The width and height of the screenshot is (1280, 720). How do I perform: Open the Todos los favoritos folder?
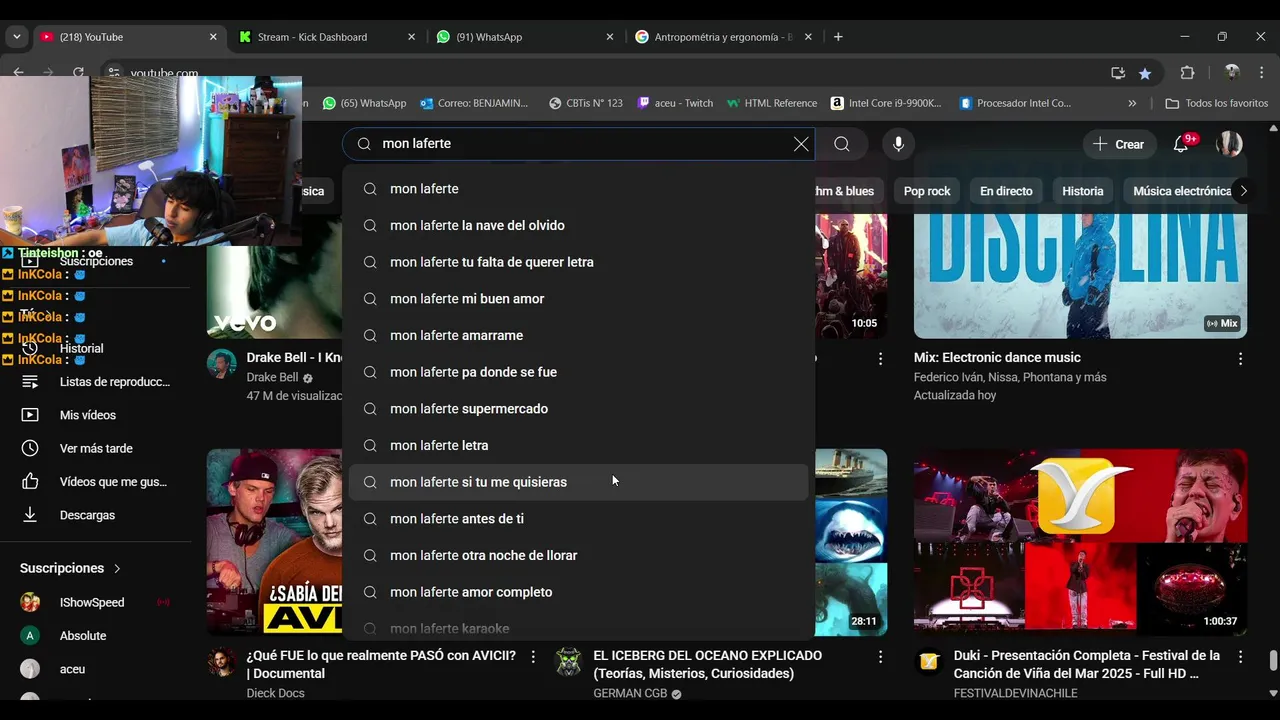(1217, 103)
